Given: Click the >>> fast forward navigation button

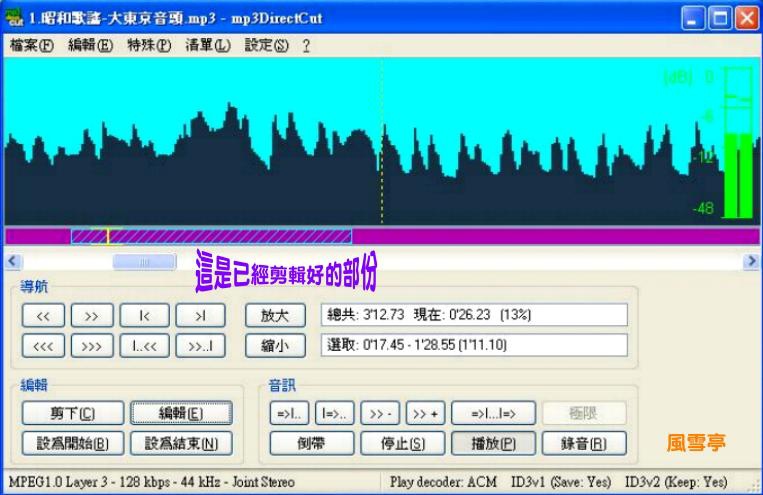Looking at the screenshot, I should 92,346.
